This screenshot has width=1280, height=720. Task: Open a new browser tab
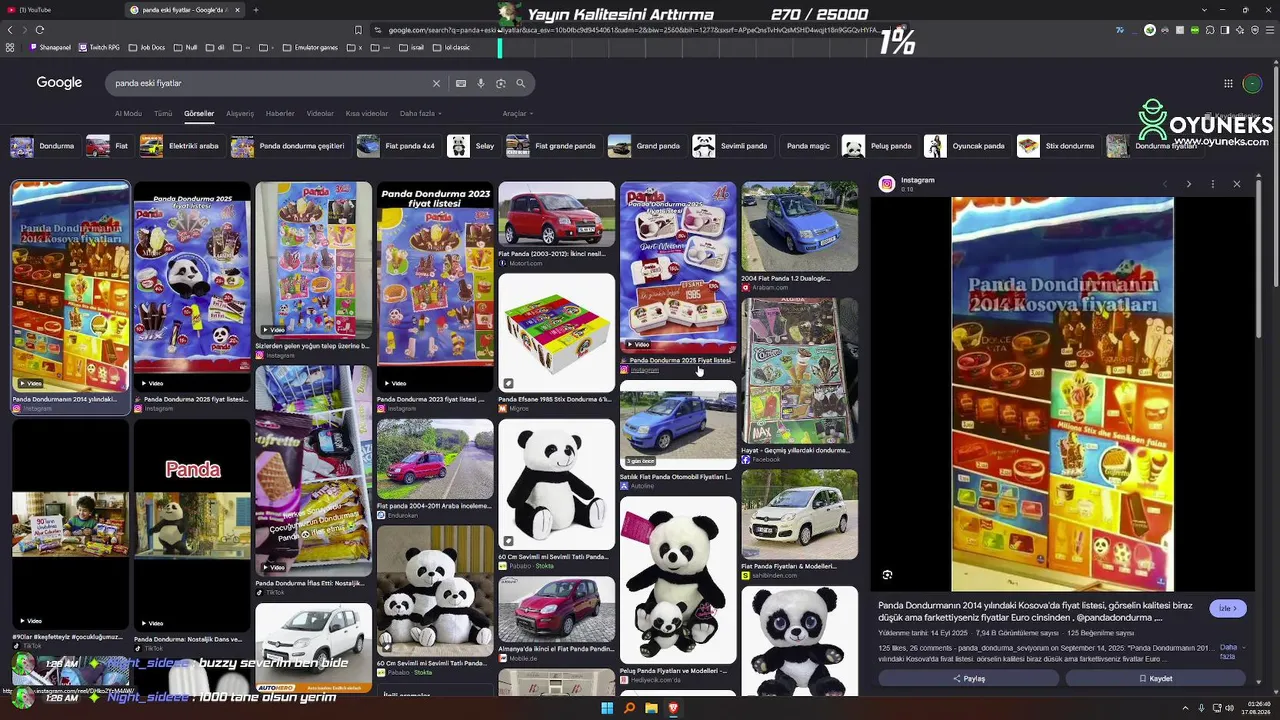tap(256, 10)
